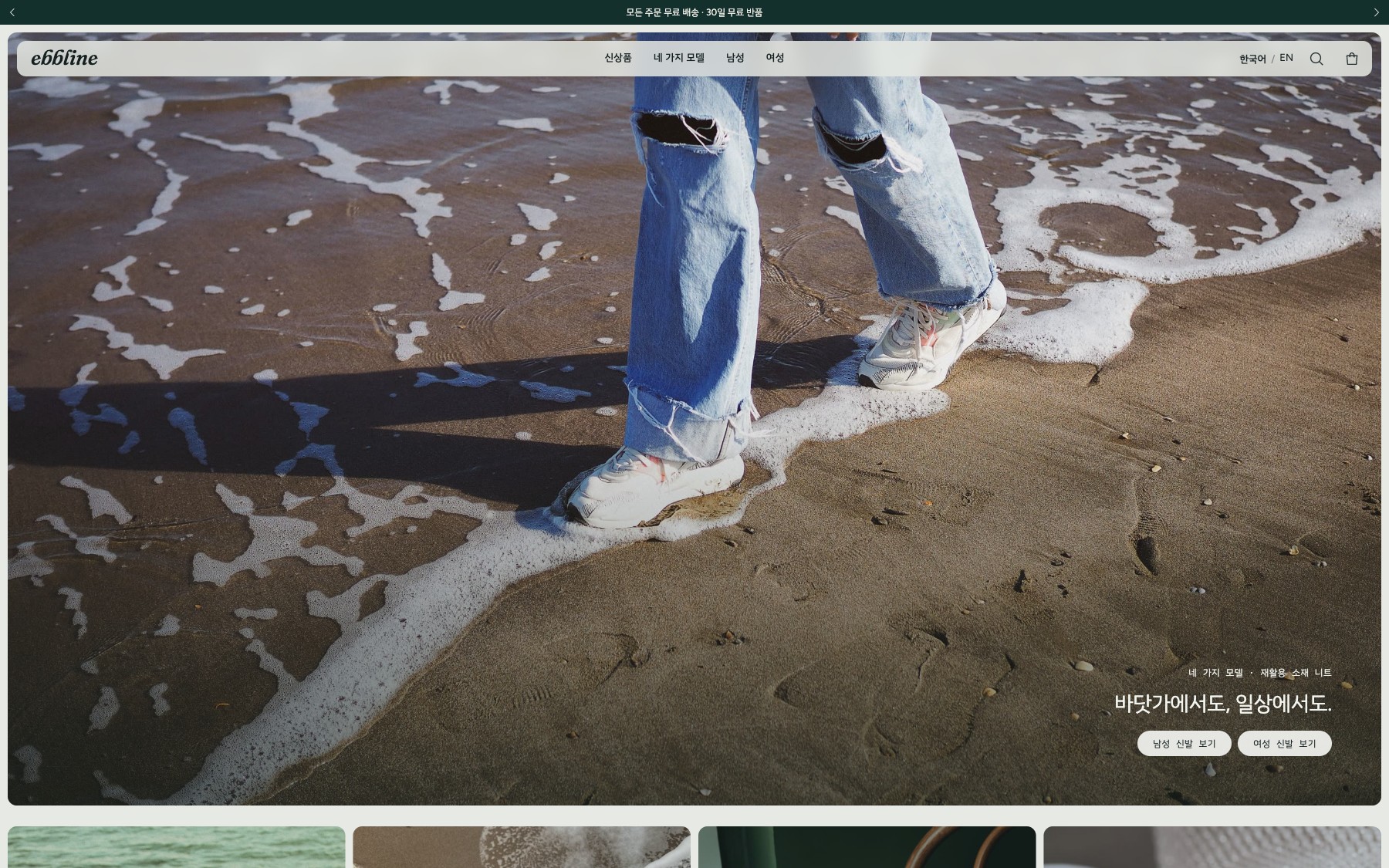Switch language to EN
The height and width of the screenshot is (868, 1389).
coord(1286,58)
